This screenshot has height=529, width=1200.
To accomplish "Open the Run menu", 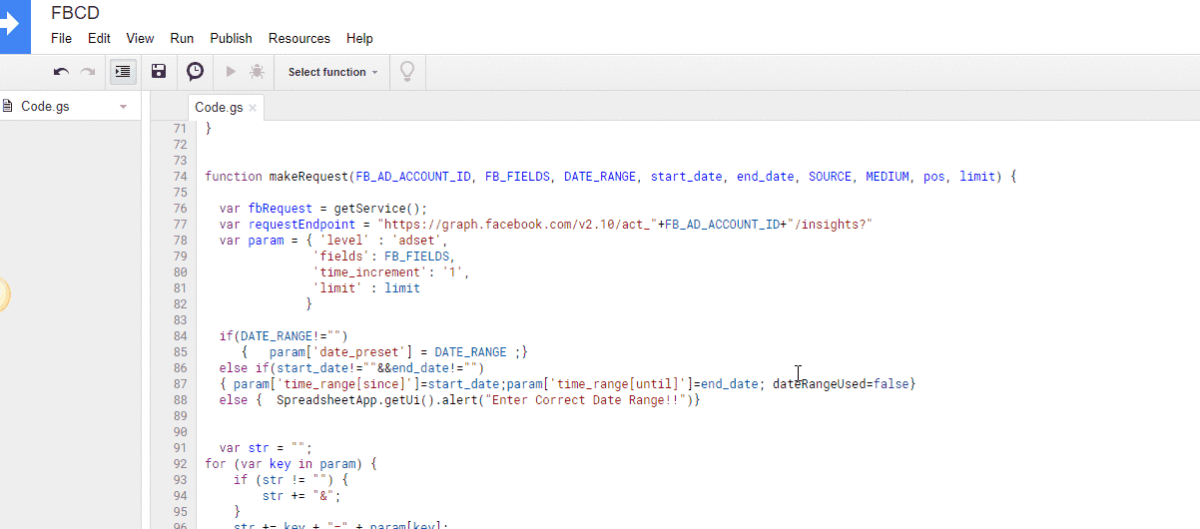I will pyautogui.click(x=182, y=38).
